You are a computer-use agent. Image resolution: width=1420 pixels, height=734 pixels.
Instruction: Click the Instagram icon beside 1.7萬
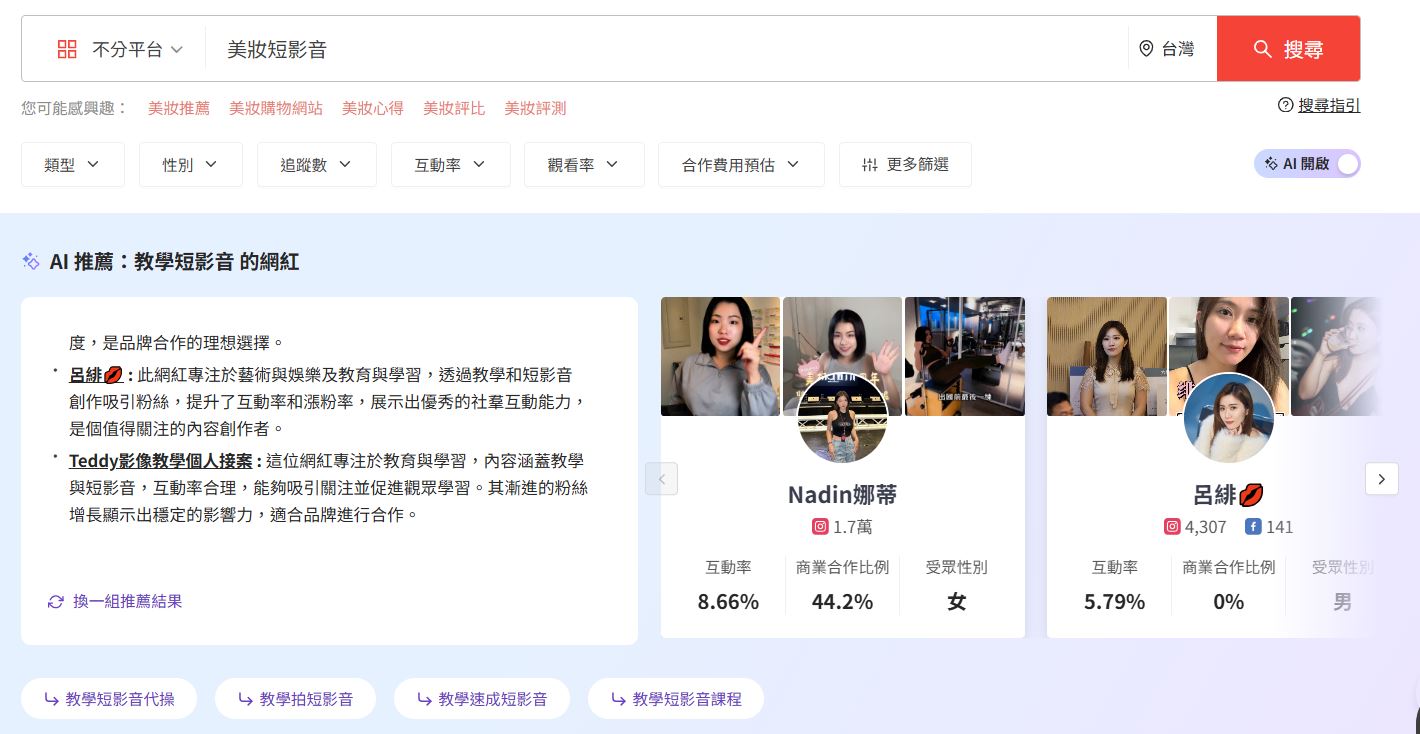pos(820,527)
